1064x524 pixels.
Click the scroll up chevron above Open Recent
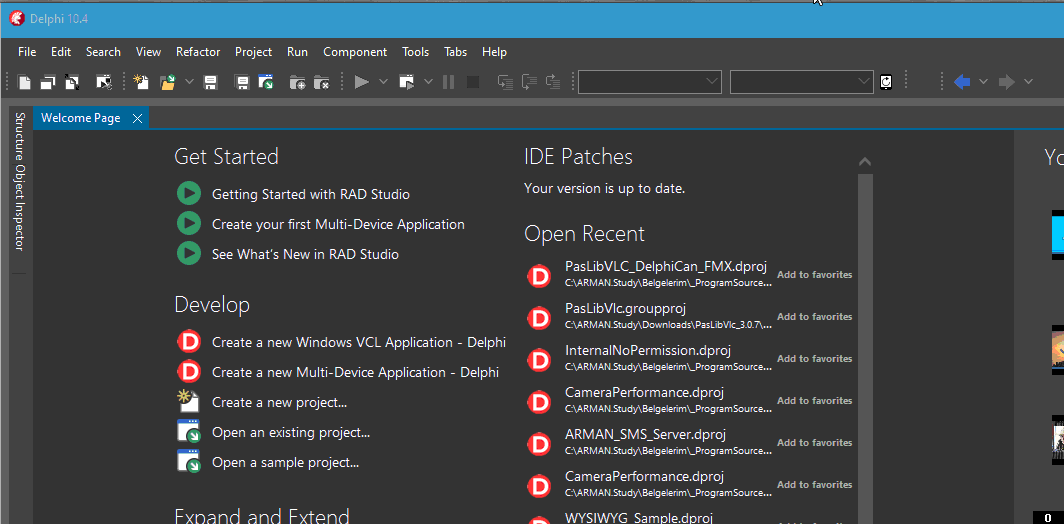(x=864, y=162)
